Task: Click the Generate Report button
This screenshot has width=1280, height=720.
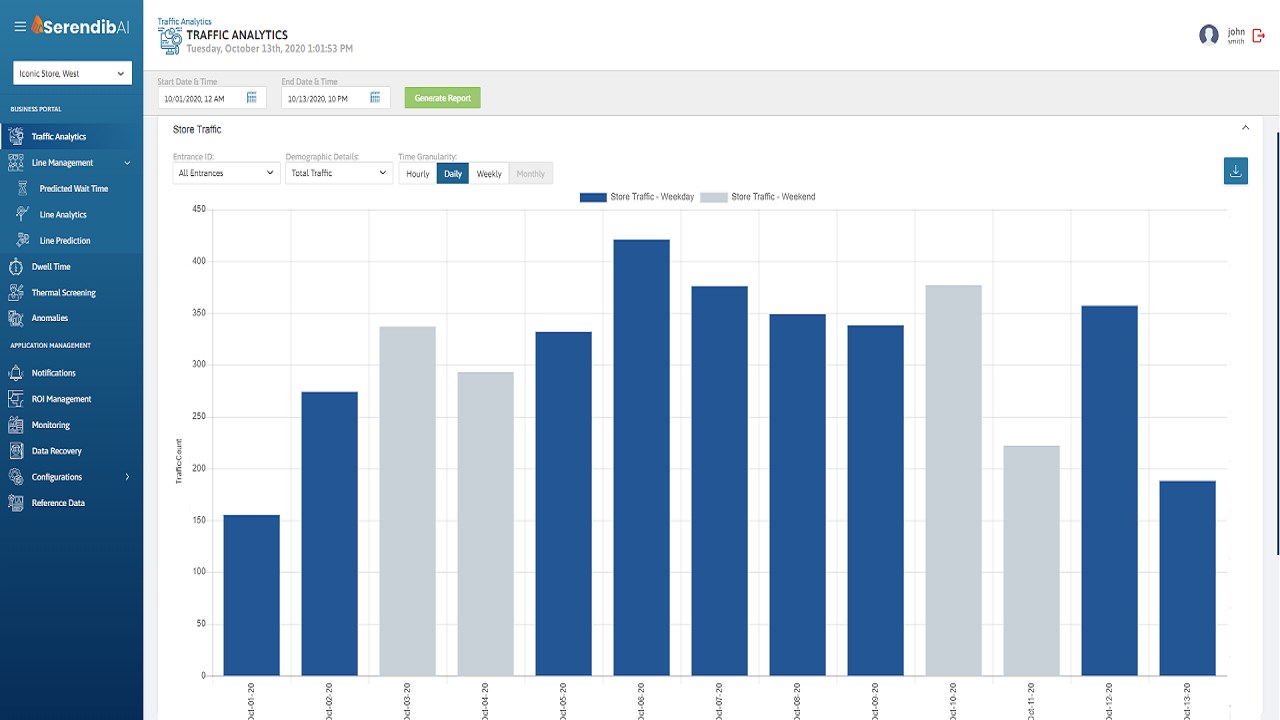Action: [x=443, y=98]
